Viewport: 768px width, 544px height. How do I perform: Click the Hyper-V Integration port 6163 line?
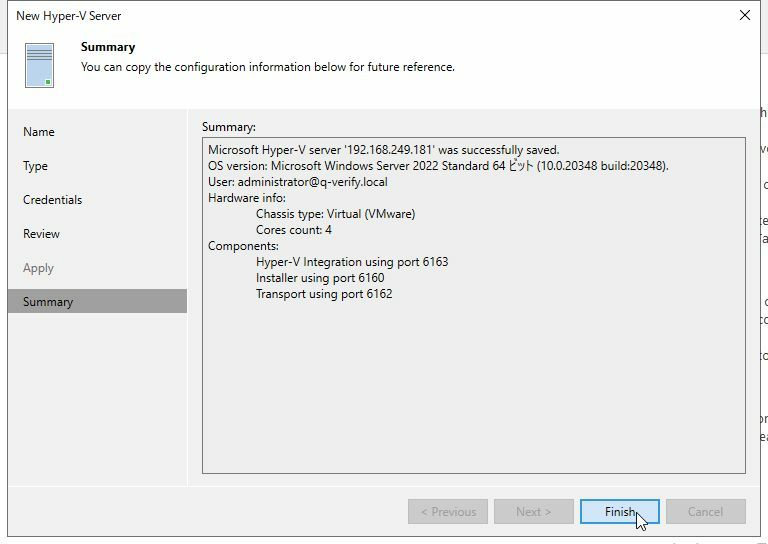352,262
